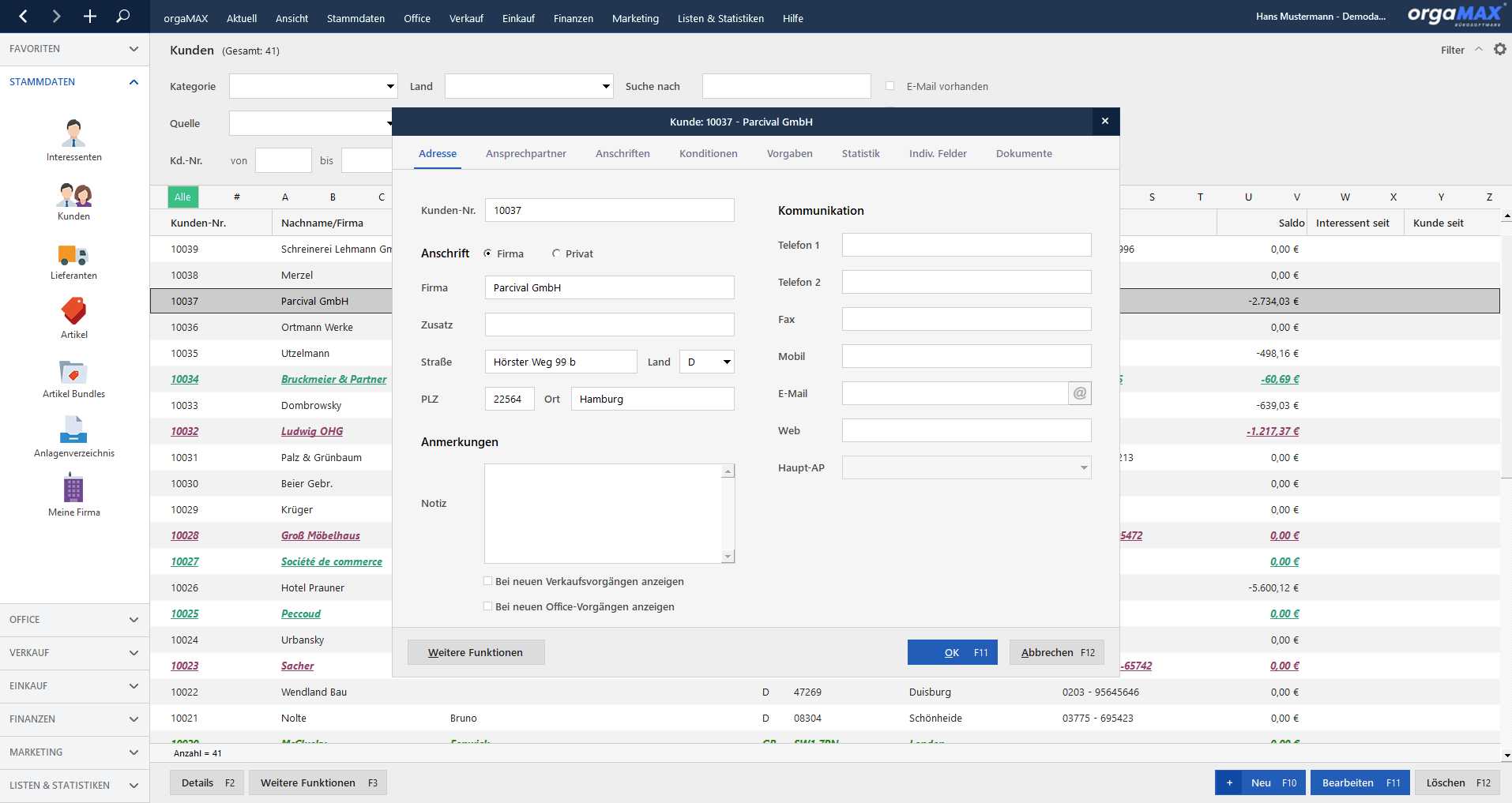Click into the Telefon 1 field

[967, 245]
